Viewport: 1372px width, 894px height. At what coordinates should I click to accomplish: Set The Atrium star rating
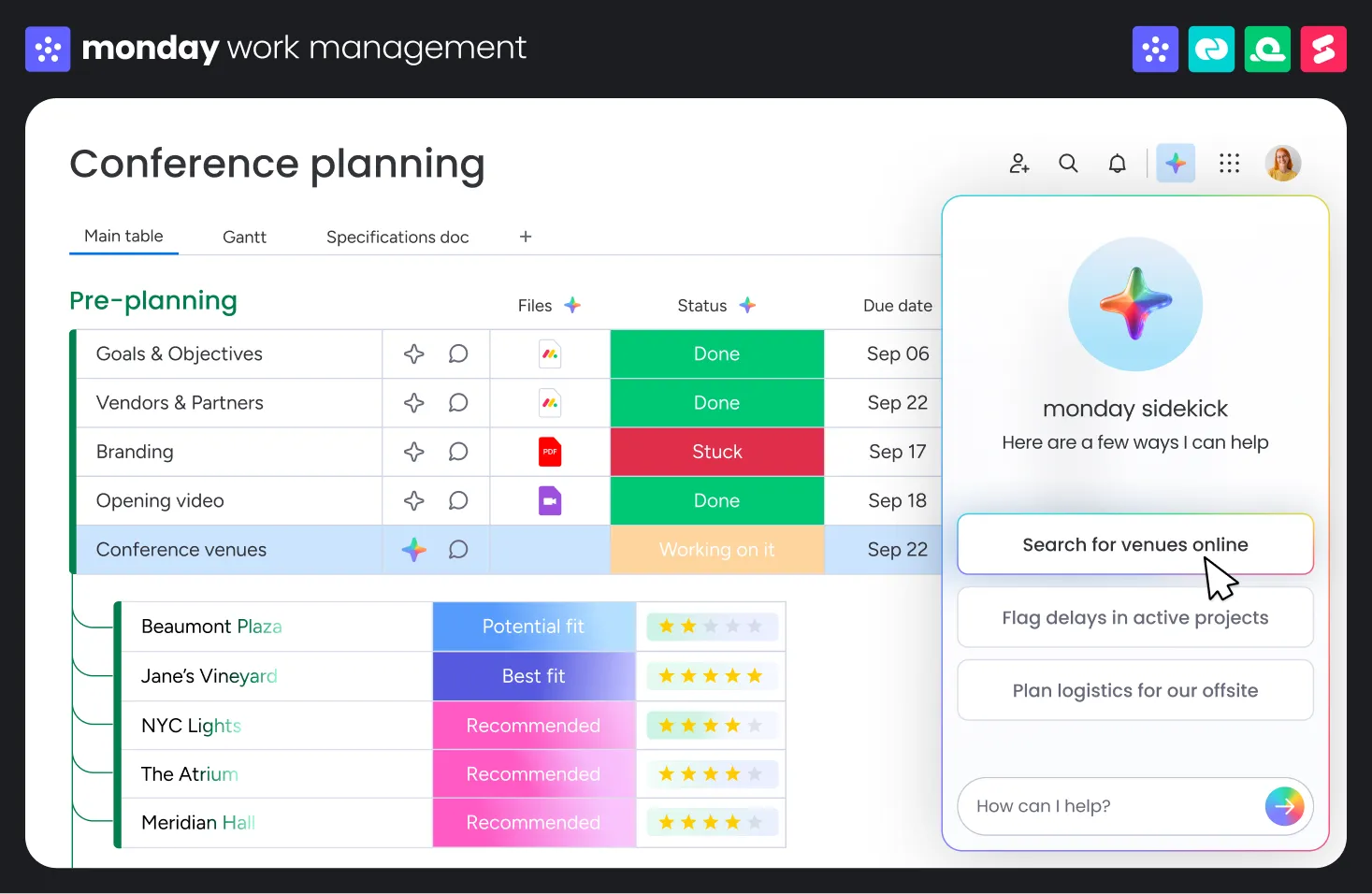click(711, 774)
